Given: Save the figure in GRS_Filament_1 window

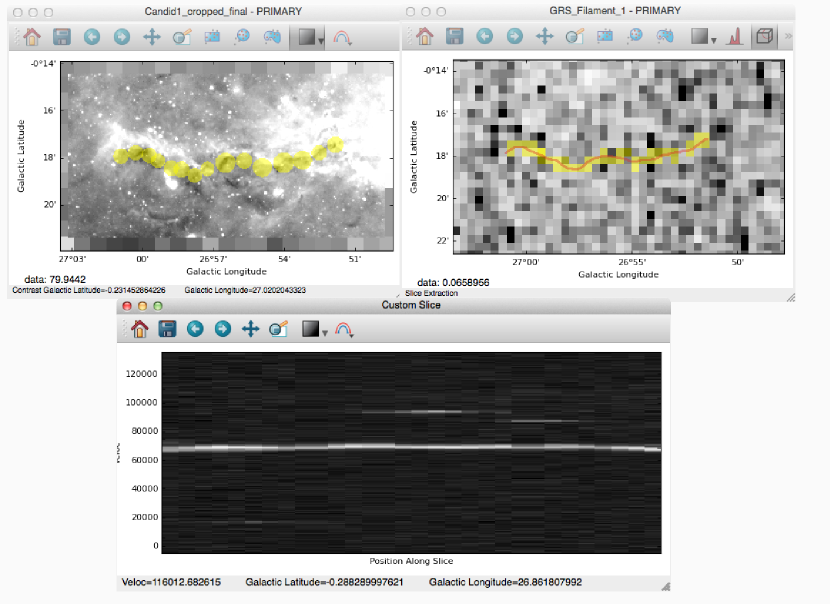Looking at the screenshot, I should coord(455,37).
